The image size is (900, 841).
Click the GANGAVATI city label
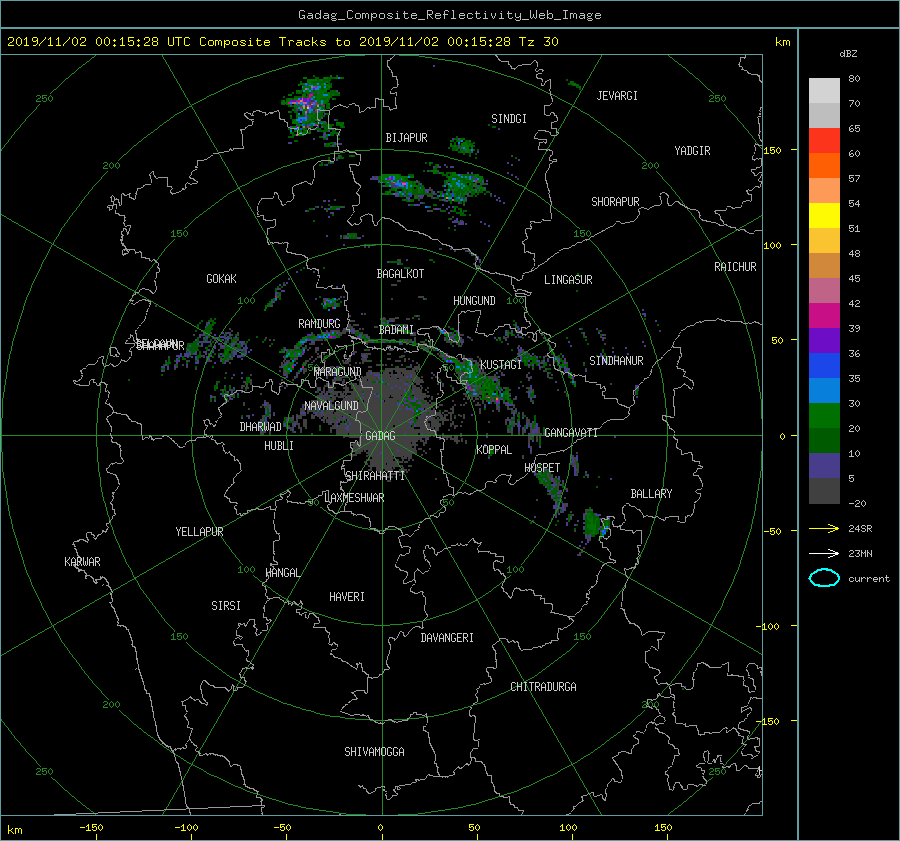[571, 433]
